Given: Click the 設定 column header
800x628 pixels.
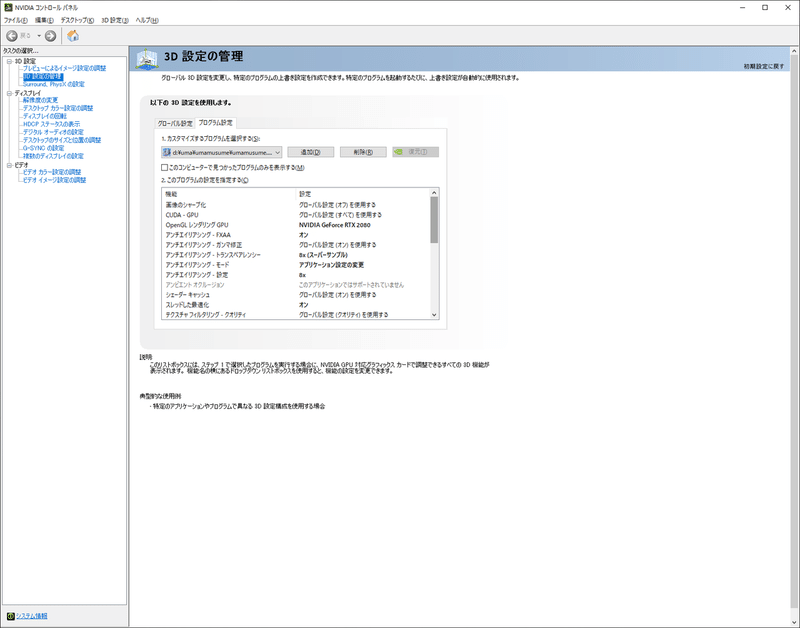Looking at the screenshot, I should 363,194.
